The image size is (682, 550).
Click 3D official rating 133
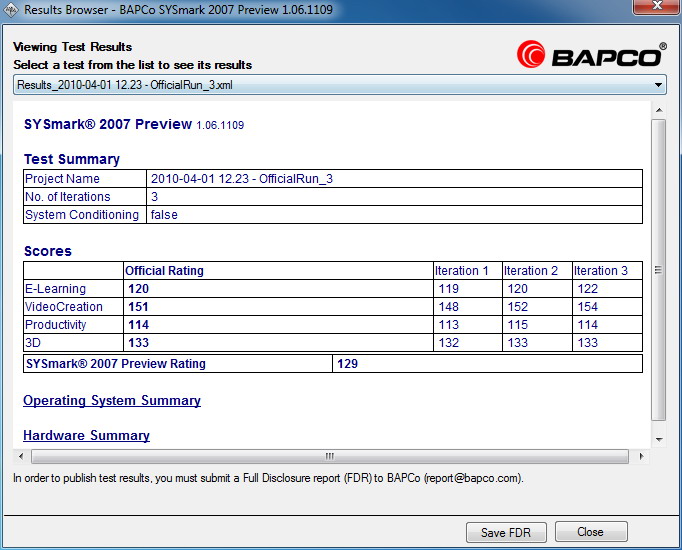point(138,343)
